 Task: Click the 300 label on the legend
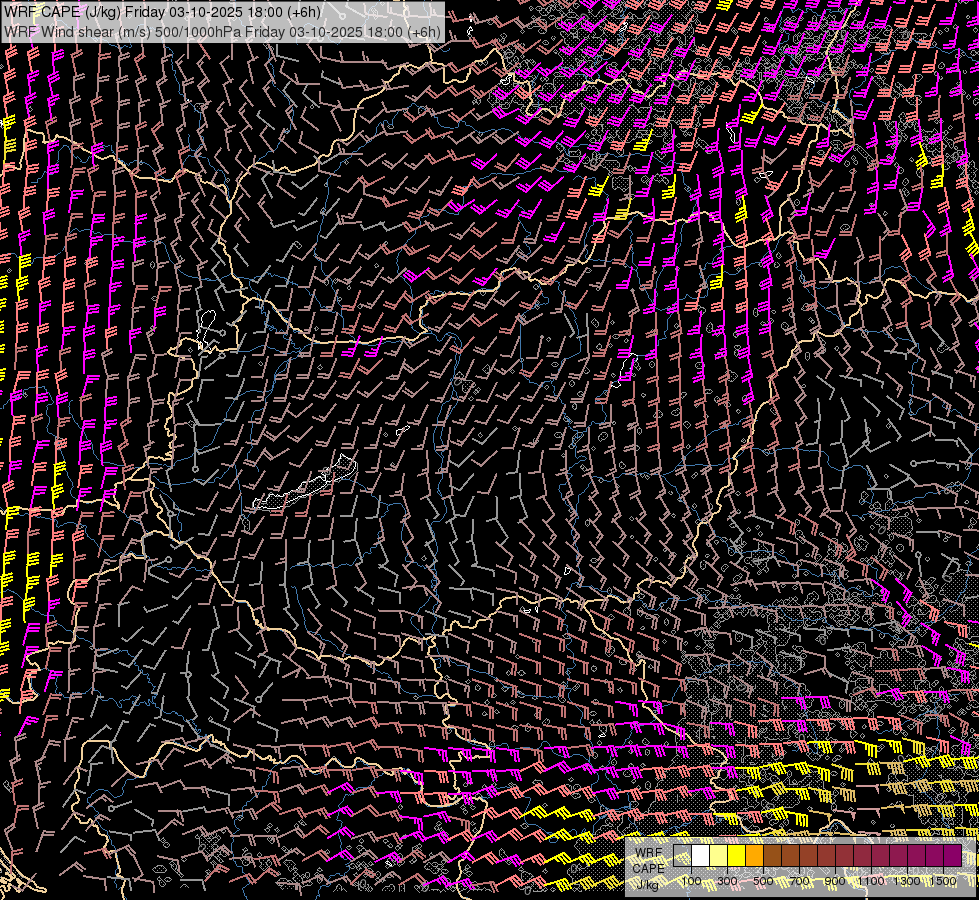(x=727, y=881)
